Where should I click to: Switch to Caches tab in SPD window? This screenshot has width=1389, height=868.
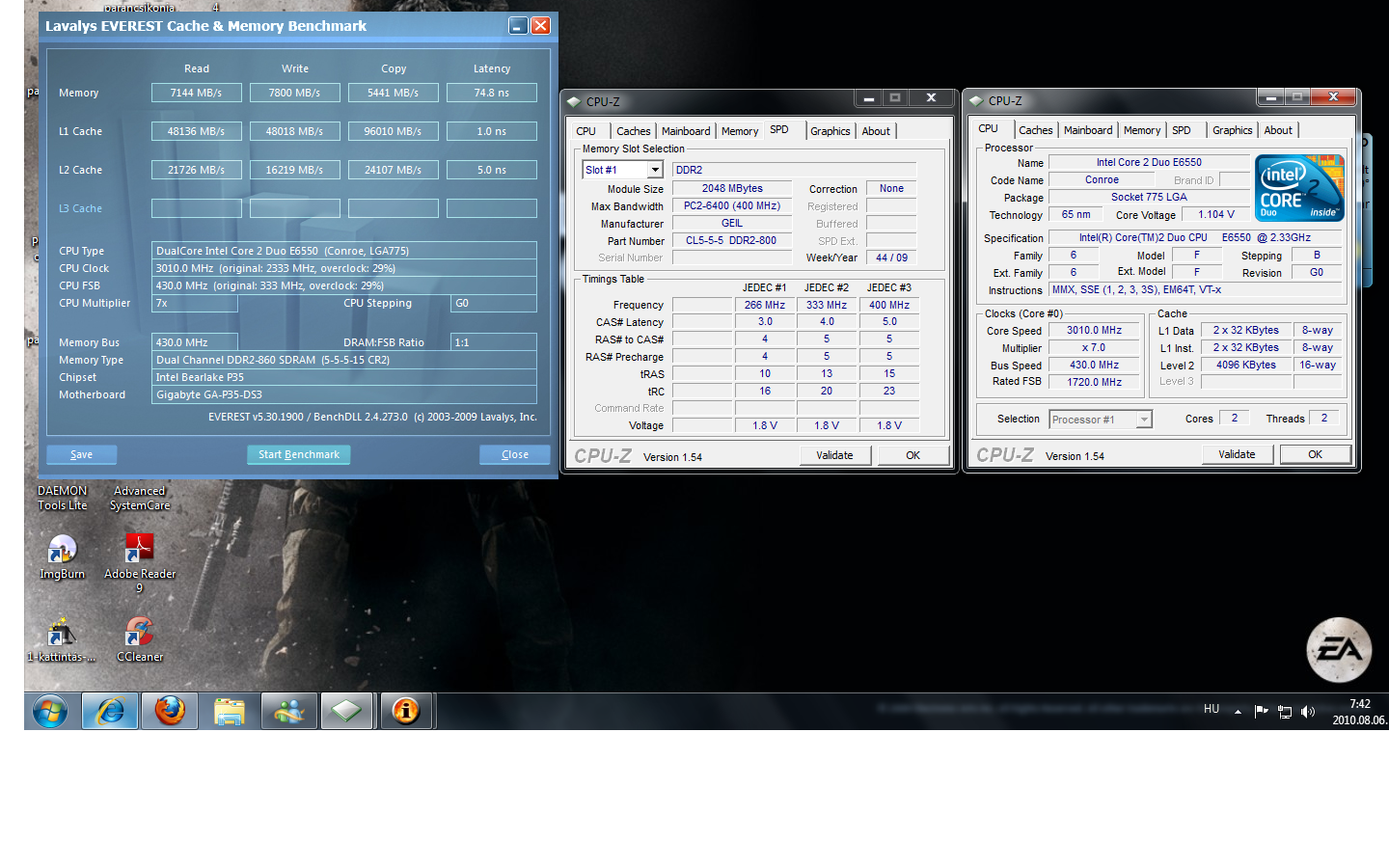pyautogui.click(x=634, y=131)
